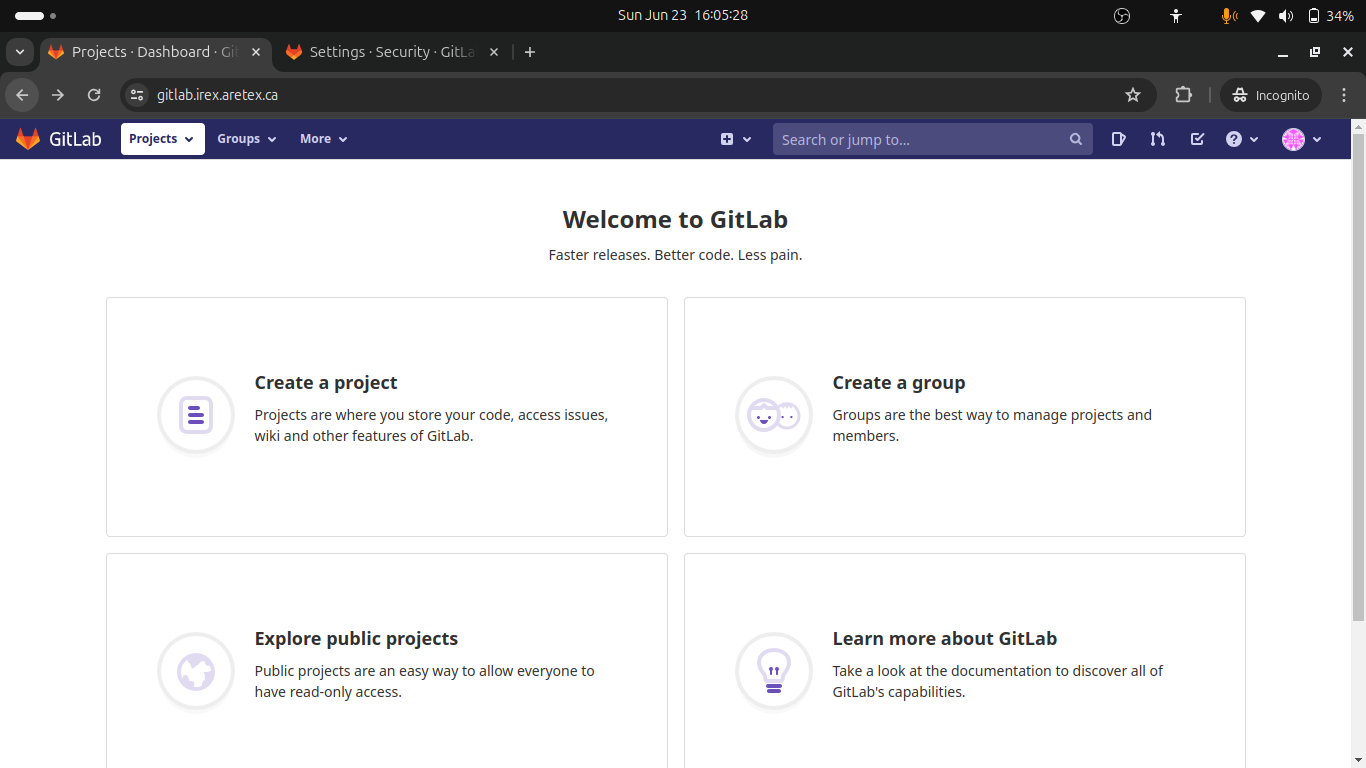Click 'Welcome to GitLab' heading
The image size is (1366, 768).
(x=675, y=219)
